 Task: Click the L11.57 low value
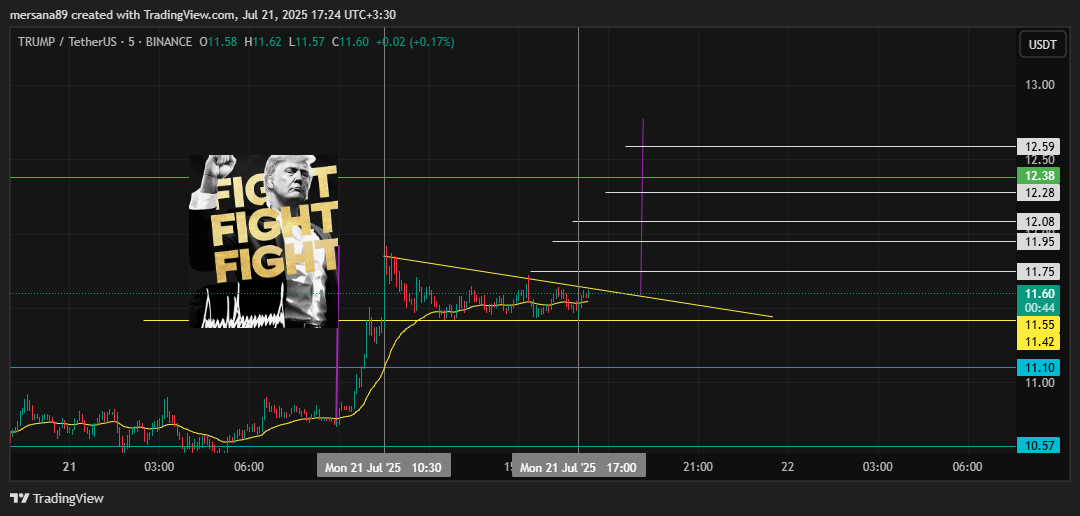coord(307,42)
